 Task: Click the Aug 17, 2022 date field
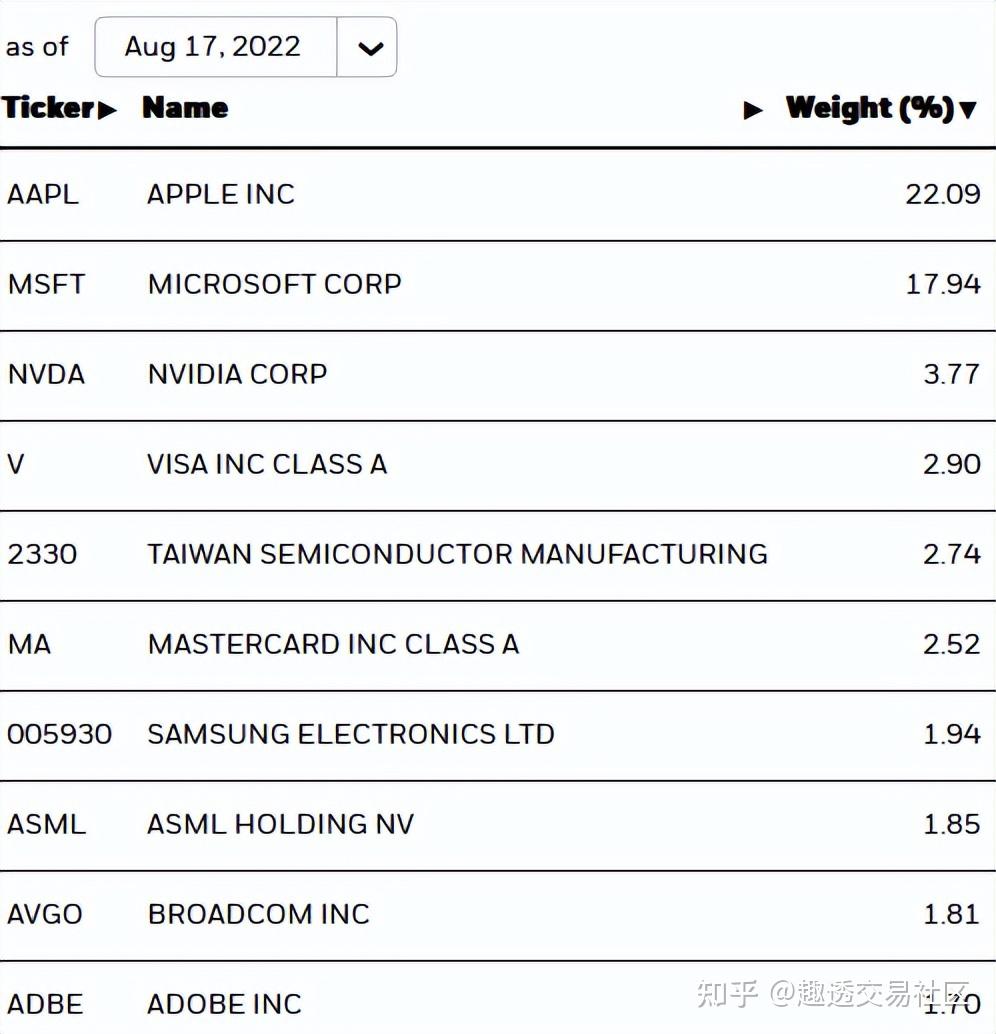(213, 47)
